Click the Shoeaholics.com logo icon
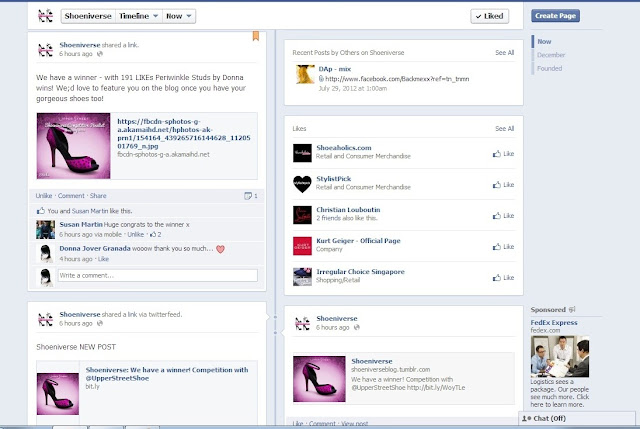 tap(302, 153)
